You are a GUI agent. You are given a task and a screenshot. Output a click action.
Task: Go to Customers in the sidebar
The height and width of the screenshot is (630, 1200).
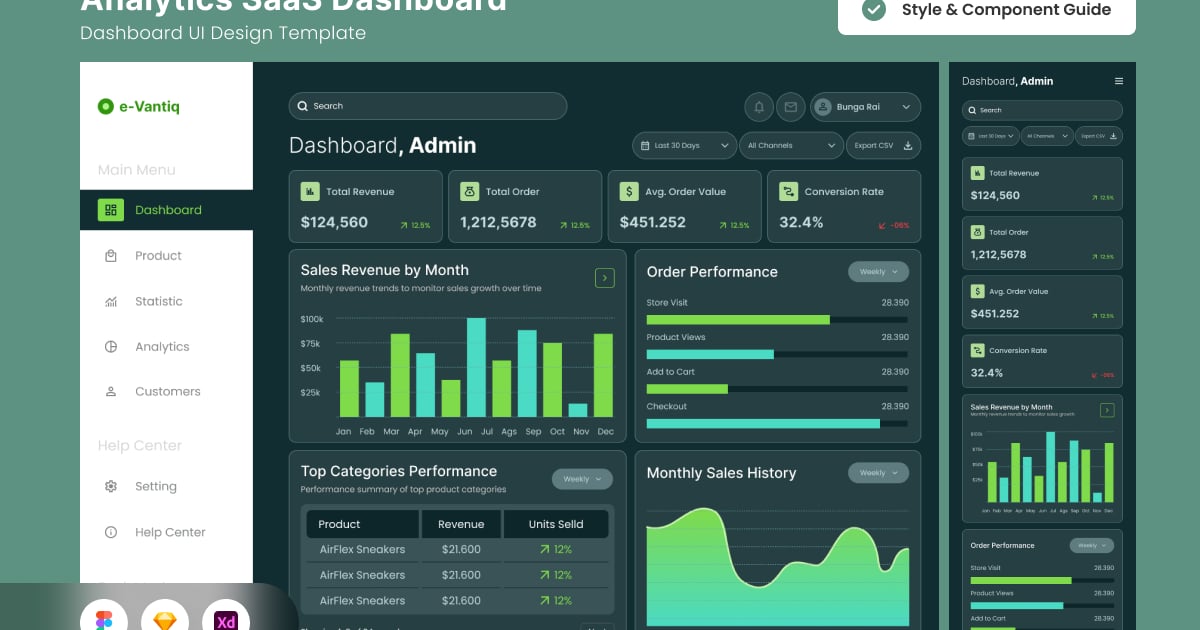pos(167,392)
